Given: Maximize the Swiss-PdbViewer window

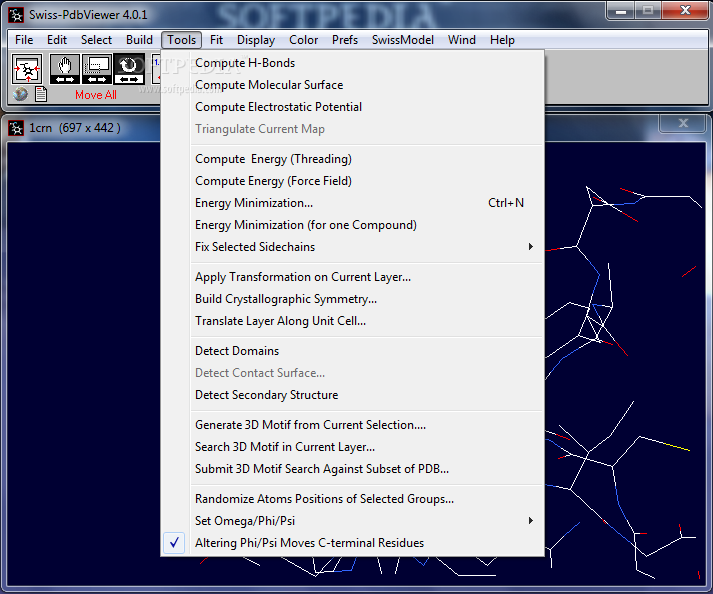Looking at the screenshot, I should [648, 11].
